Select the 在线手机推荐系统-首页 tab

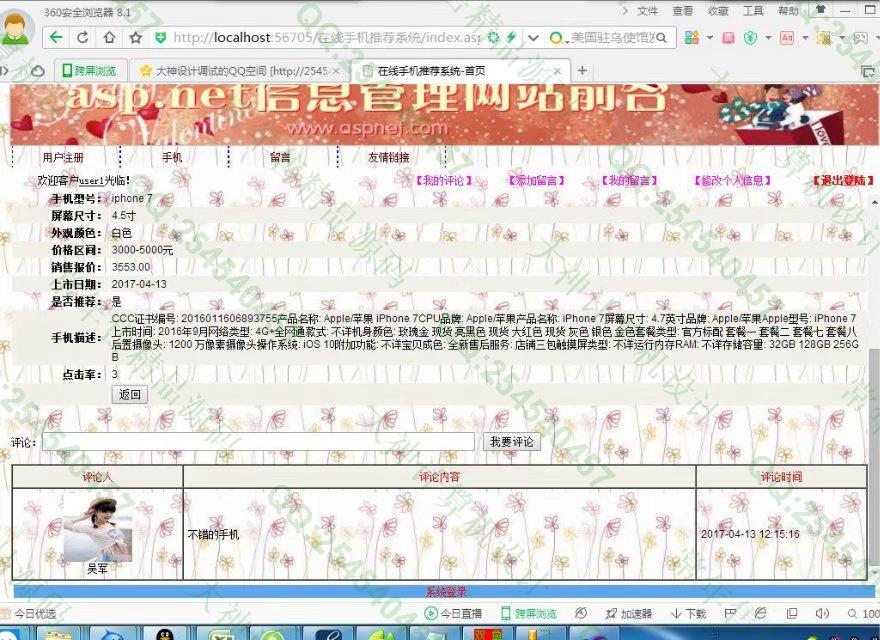coord(460,71)
